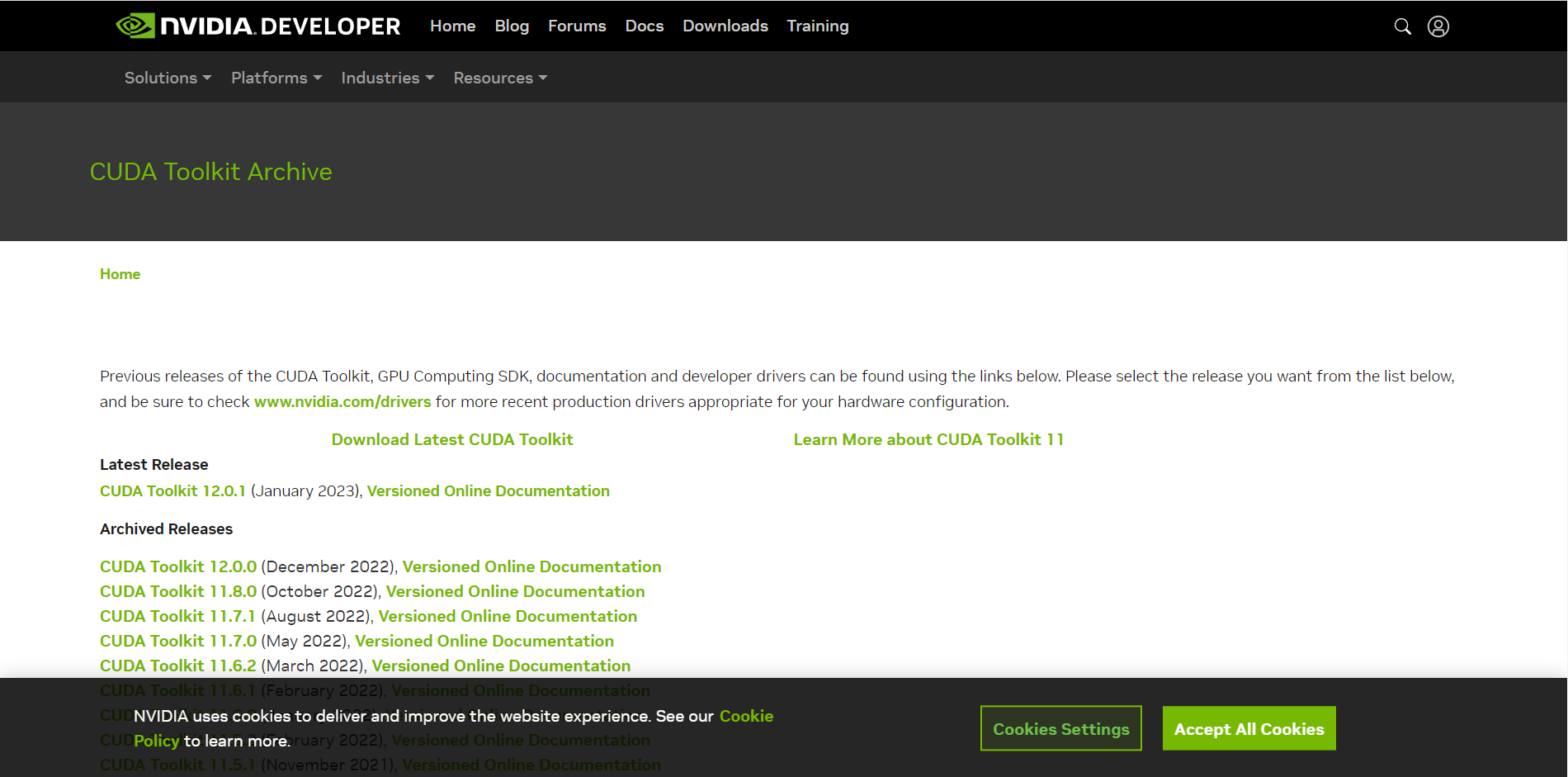Expand the Resources dropdown
This screenshot has height=777, width=1568.
(x=500, y=78)
